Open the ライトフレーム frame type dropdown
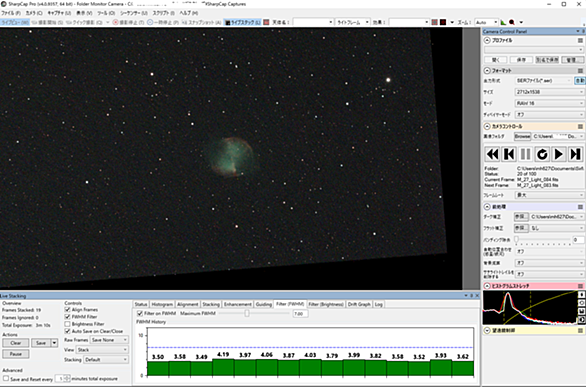Image resolution: width=586 pixels, height=387 pixels. (x=352, y=22)
